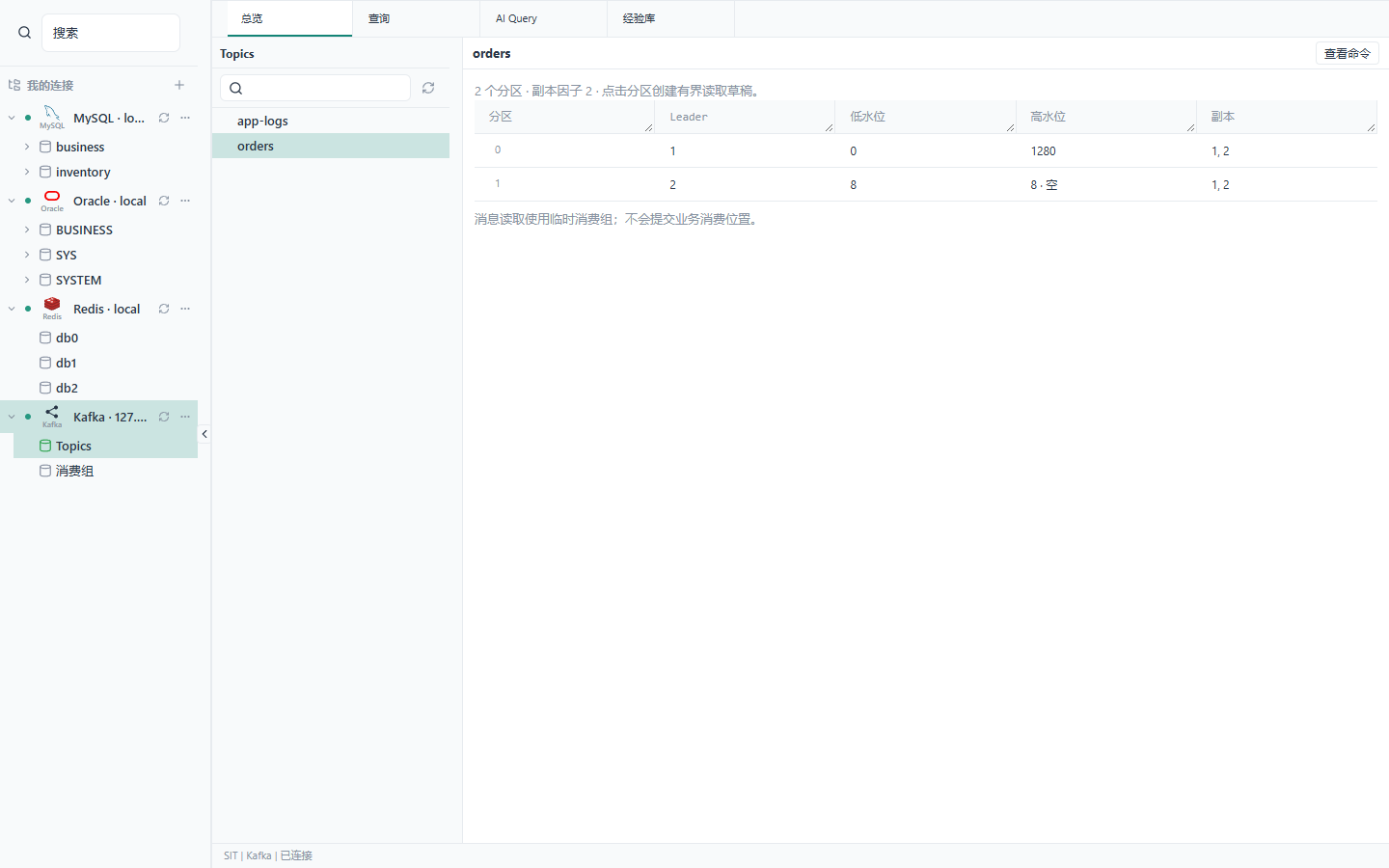Viewport: 1389px width, 868px height.
Task: Expand the inventory database node
Action: [x=27, y=172]
